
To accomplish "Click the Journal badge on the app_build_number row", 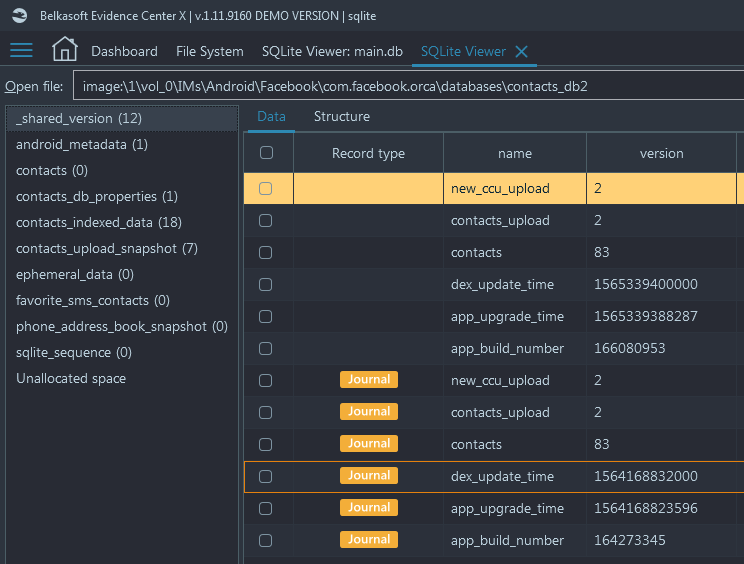I will (x=369, y=540).
